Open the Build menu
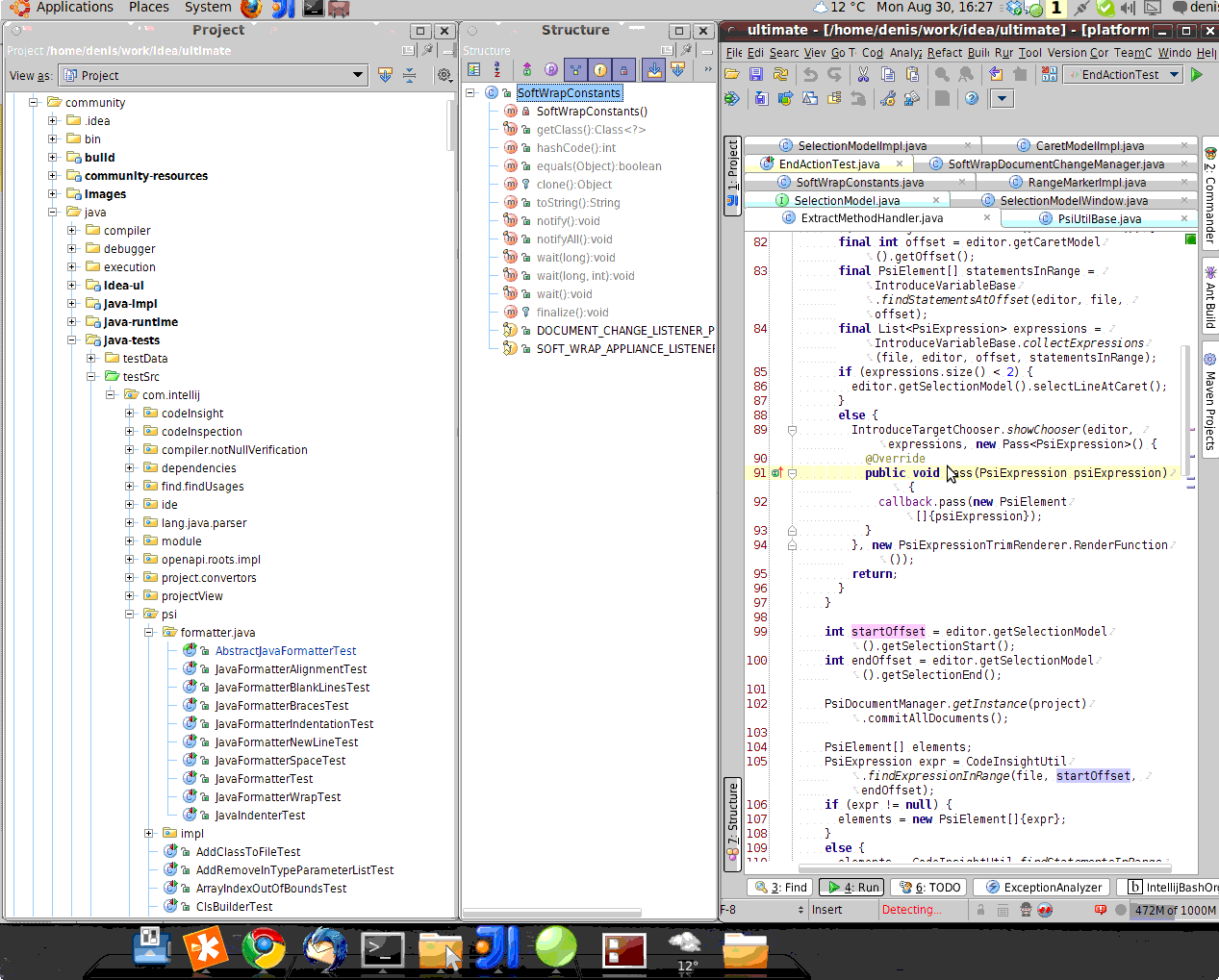 (978, 53)
